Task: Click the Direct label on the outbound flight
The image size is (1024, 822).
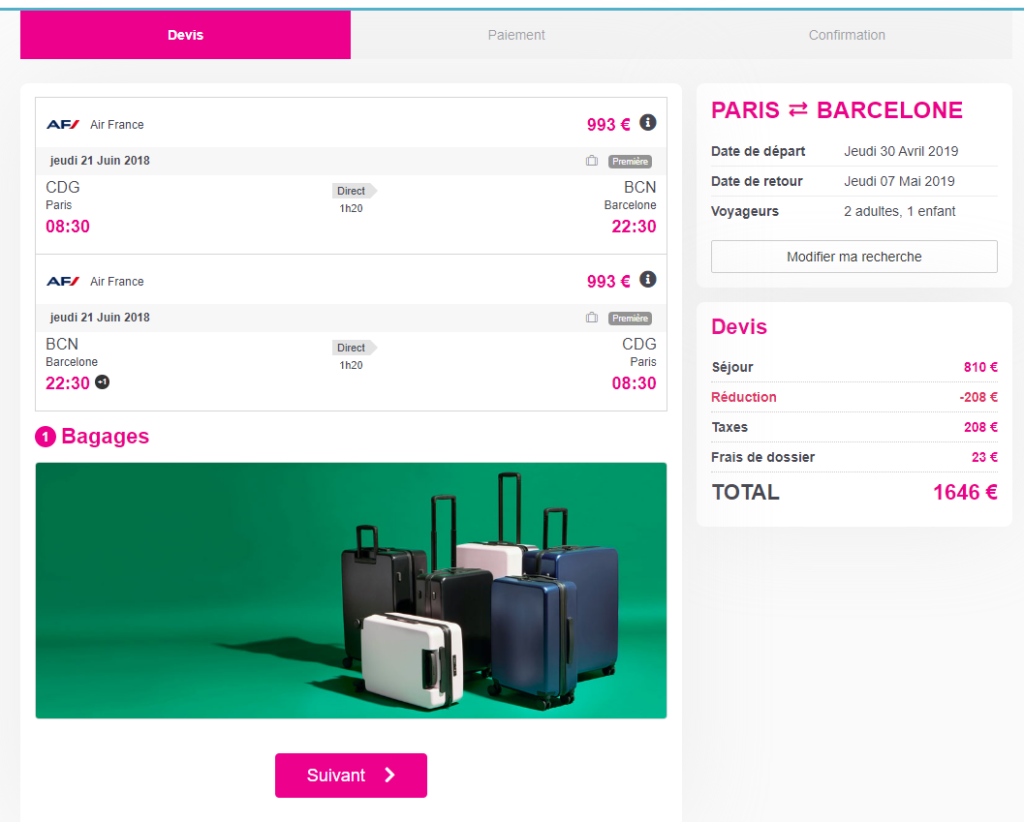Action: pyautogui.click(x=352, y=191)
